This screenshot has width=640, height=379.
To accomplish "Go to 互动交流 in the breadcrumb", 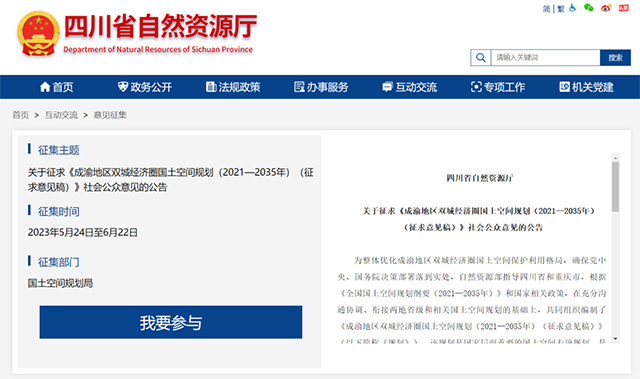I will click(61, 115).
